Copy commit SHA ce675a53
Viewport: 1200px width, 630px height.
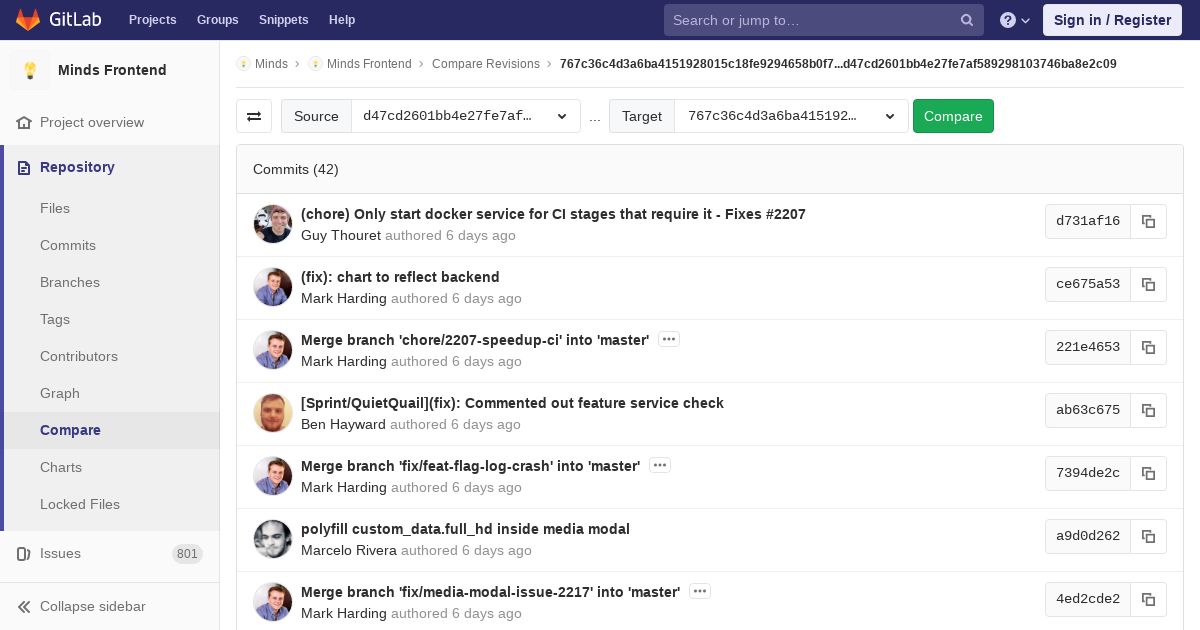(x=1148, y=284)
